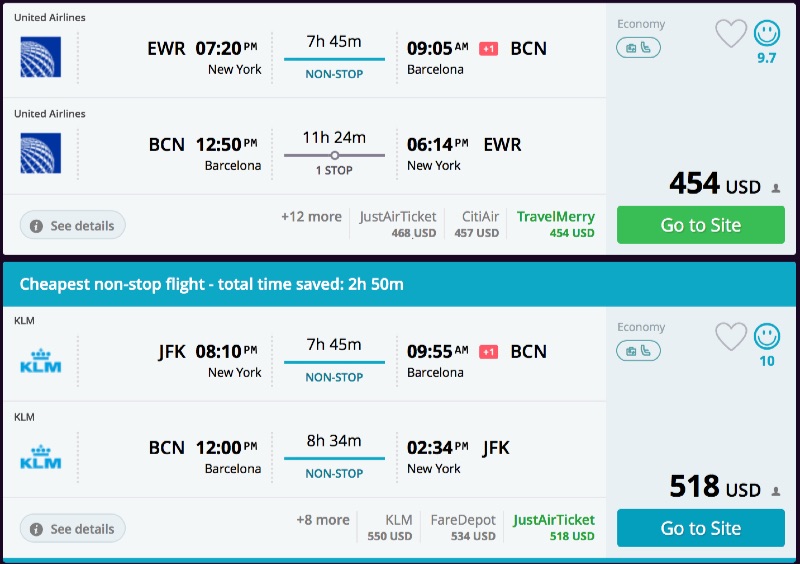Go to Site for 454 USD flight
This screenshot has height=564, width=800.
coord(700,225)
